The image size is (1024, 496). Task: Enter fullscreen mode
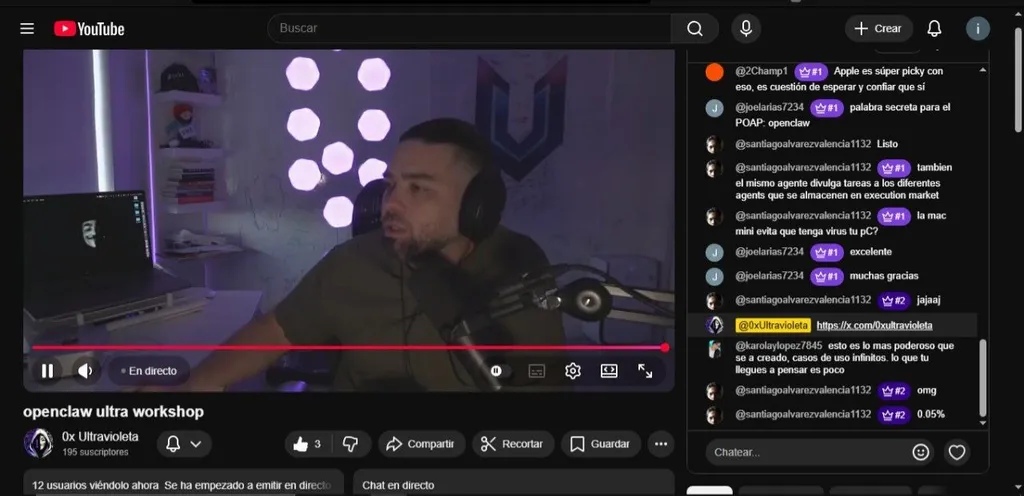(645, 371)
